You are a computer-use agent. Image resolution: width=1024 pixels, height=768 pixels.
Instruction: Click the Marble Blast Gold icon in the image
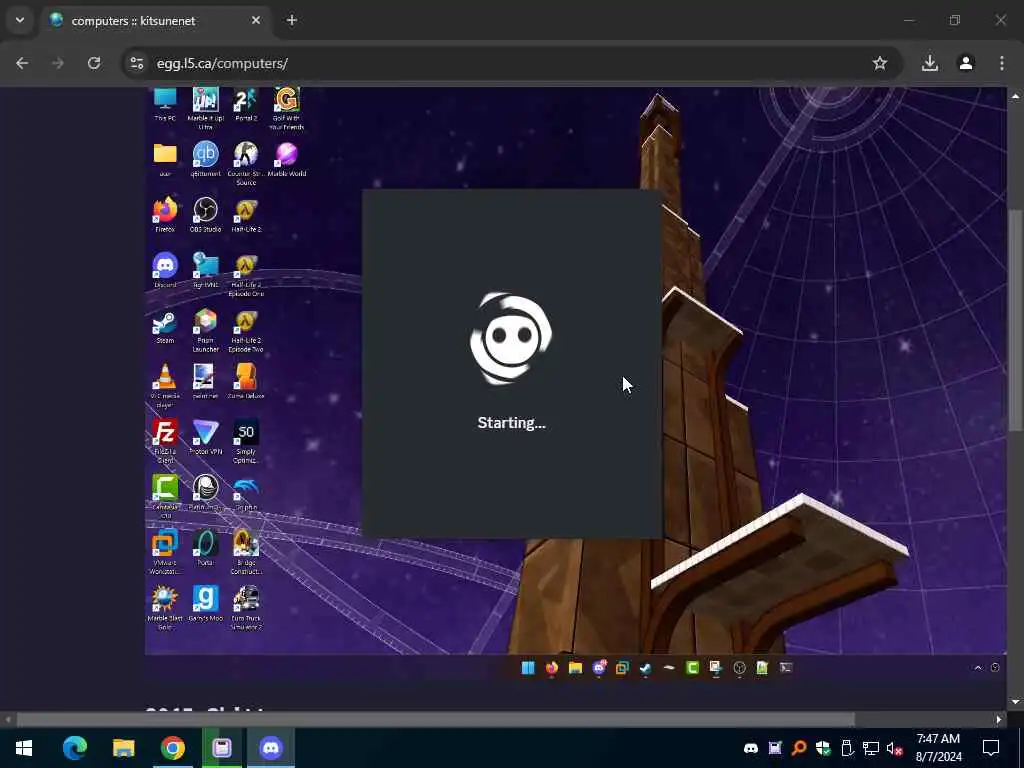(x=165, y=607)
